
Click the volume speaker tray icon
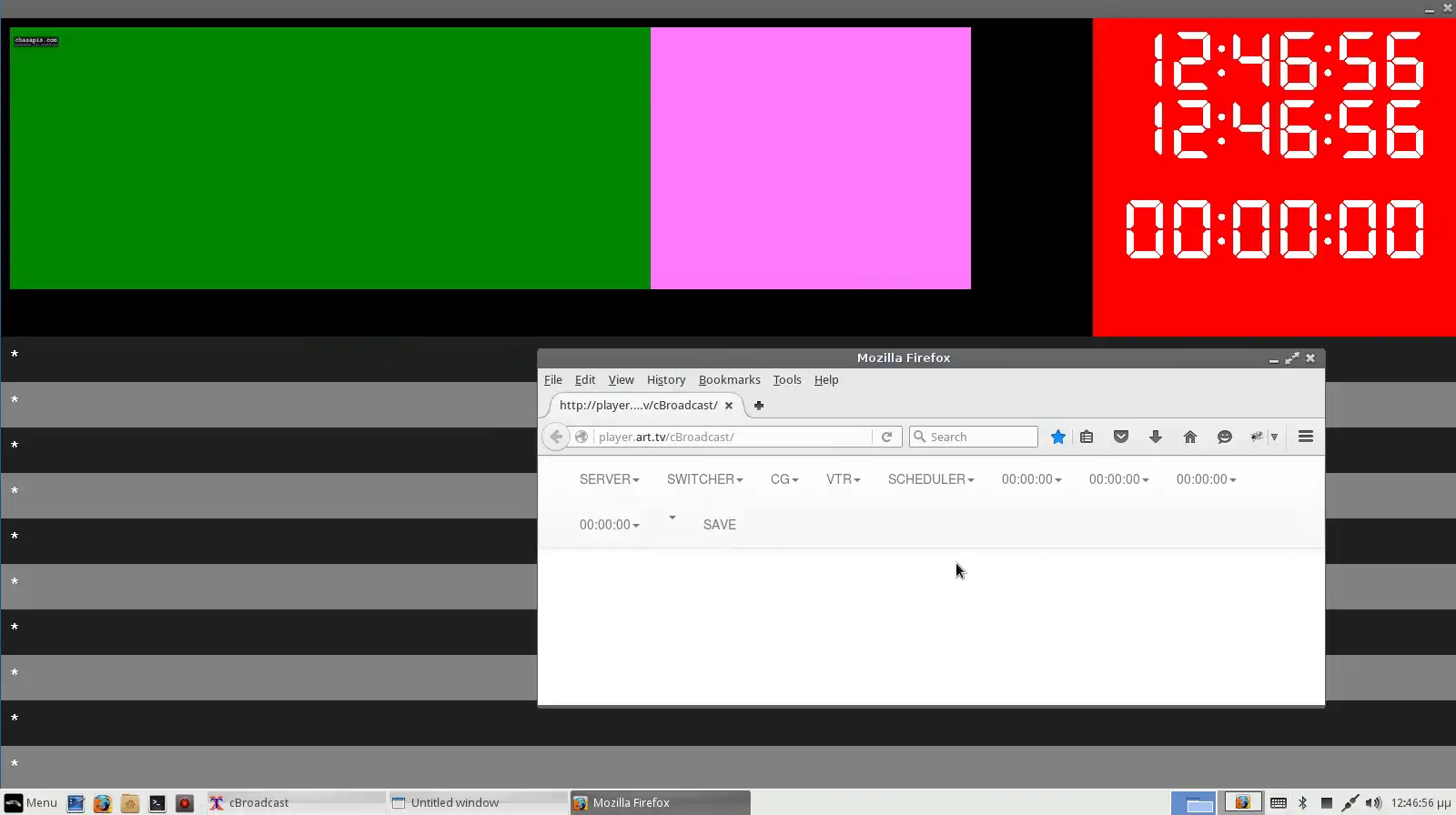pos(1373,803)
